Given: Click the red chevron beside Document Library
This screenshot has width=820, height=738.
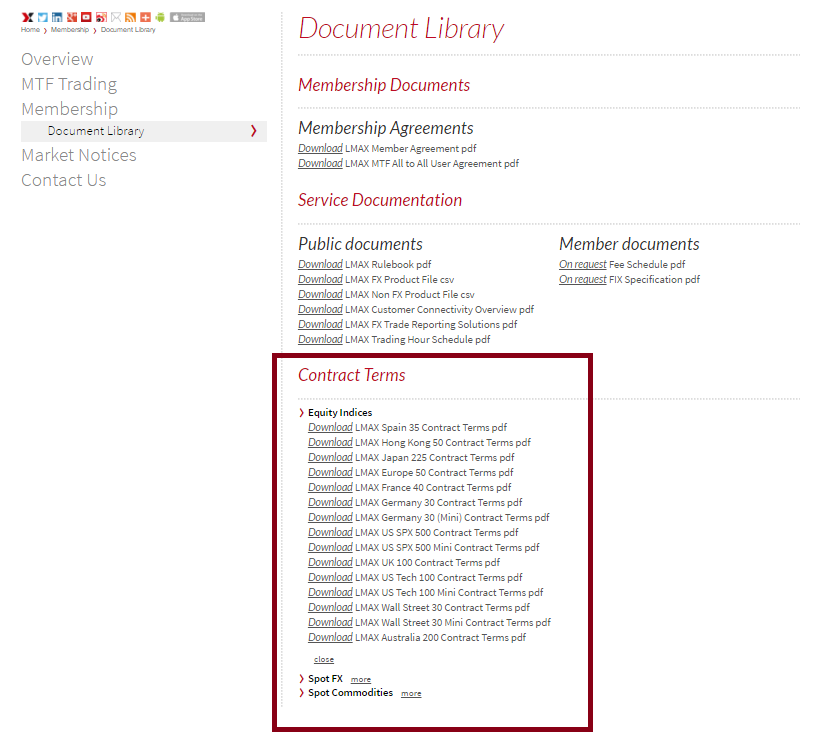Looking at the screenshot, I should click(254, 131).
